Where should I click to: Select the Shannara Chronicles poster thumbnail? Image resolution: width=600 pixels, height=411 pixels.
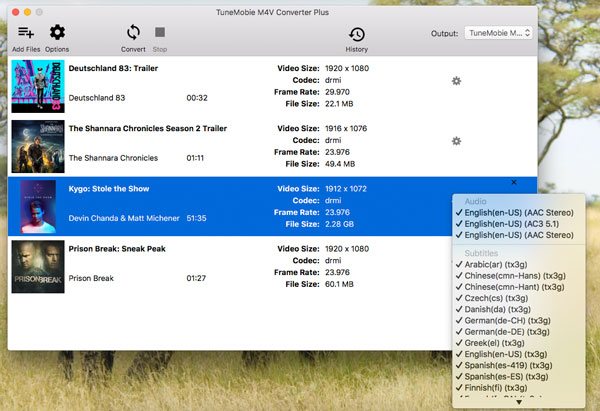pos(38,146)
